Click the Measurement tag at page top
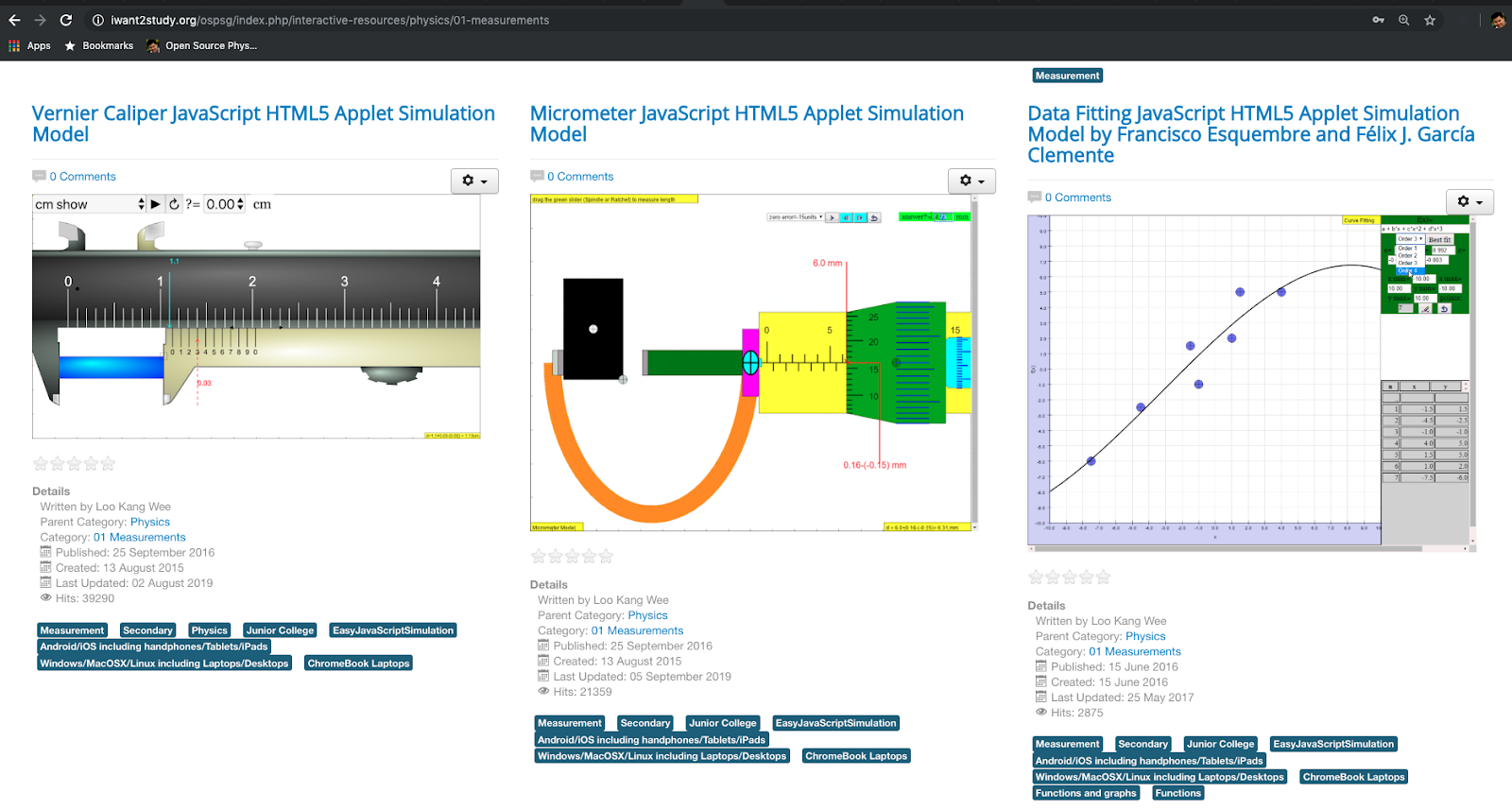The height and width of the screenshot is (810, 1512). click(1068, 76)
